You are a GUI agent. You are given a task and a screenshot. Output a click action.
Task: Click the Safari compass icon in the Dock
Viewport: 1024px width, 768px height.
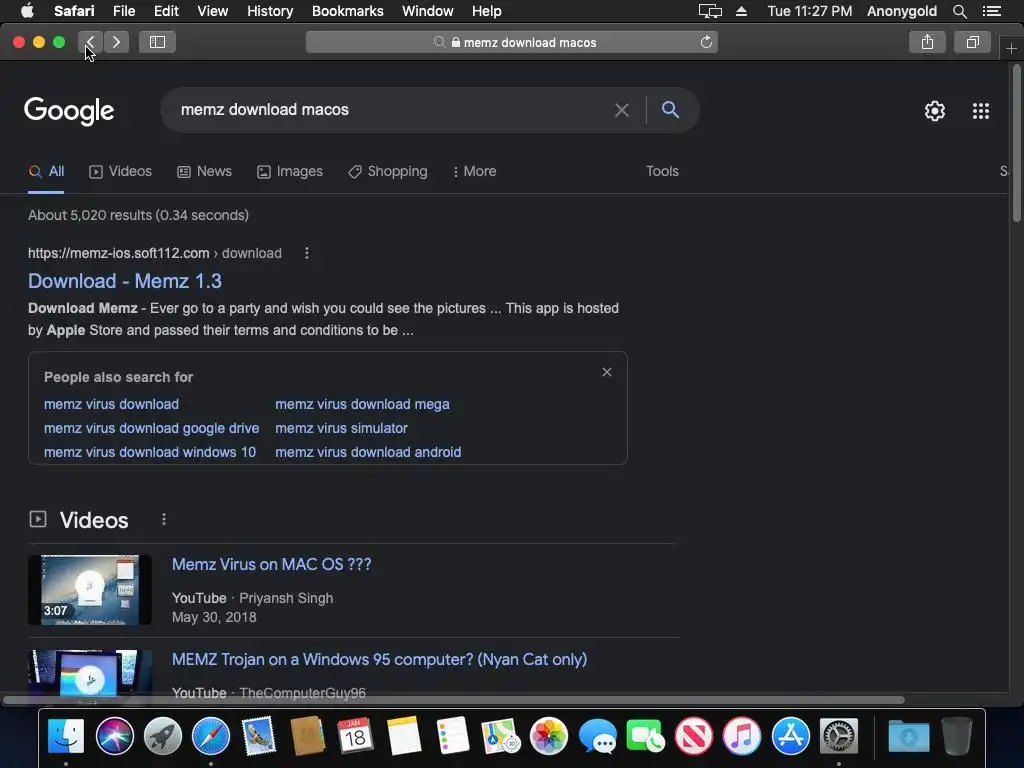[211, 736]
